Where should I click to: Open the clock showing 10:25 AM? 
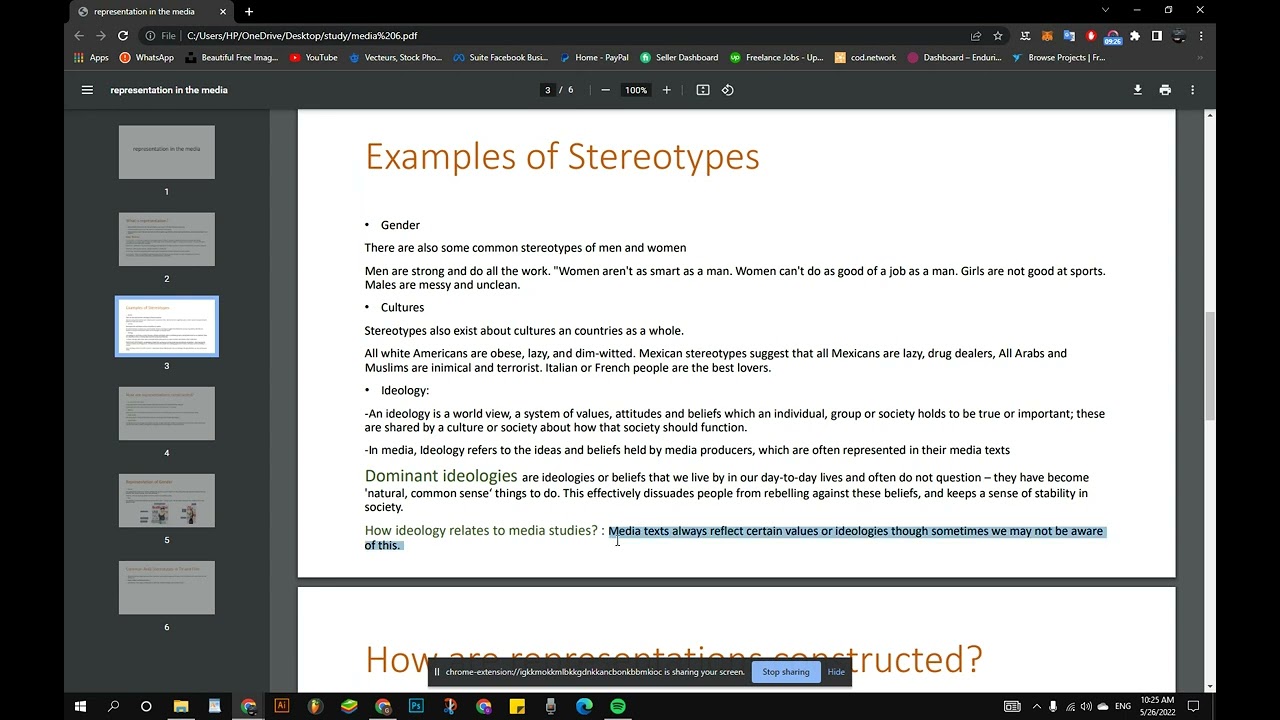(x=1156, y=706)
